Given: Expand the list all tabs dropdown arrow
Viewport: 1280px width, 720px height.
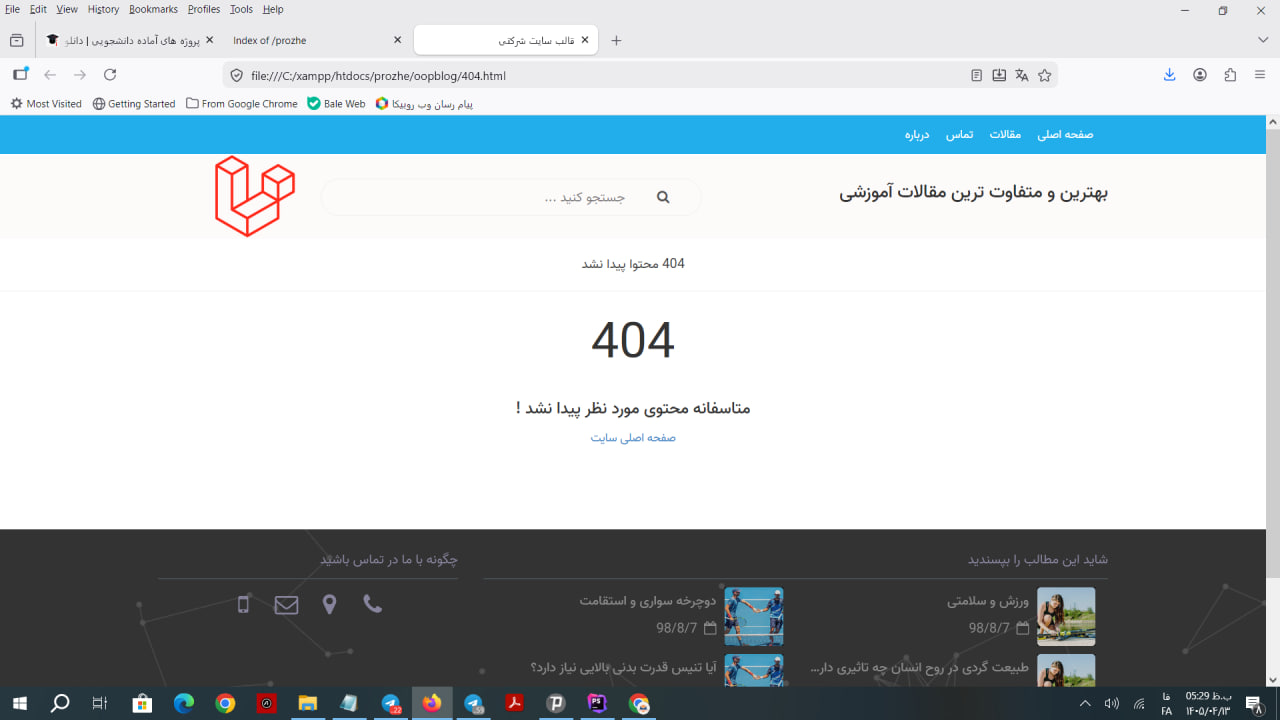Looking at the screenshot, I should point(1263,40).
